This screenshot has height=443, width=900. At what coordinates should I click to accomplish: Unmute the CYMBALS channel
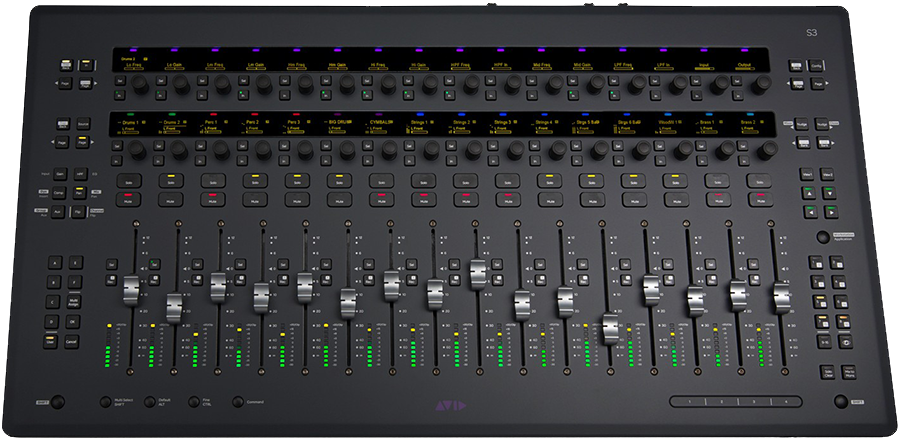tap(382, 200)
